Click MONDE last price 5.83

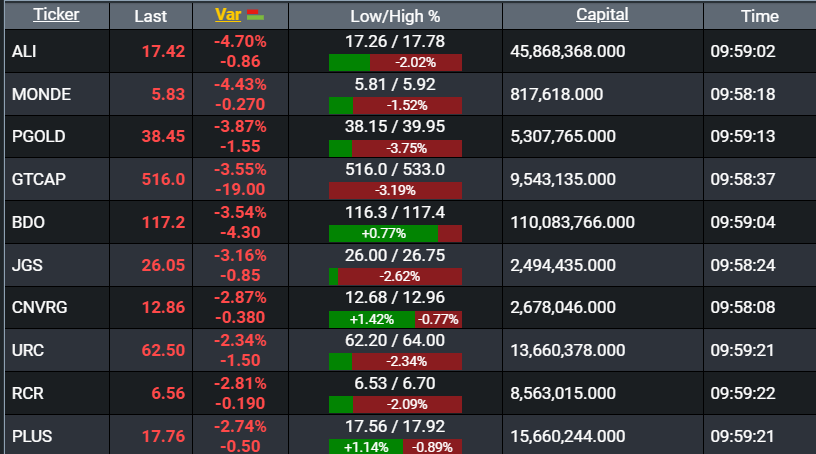click(168, 94)
